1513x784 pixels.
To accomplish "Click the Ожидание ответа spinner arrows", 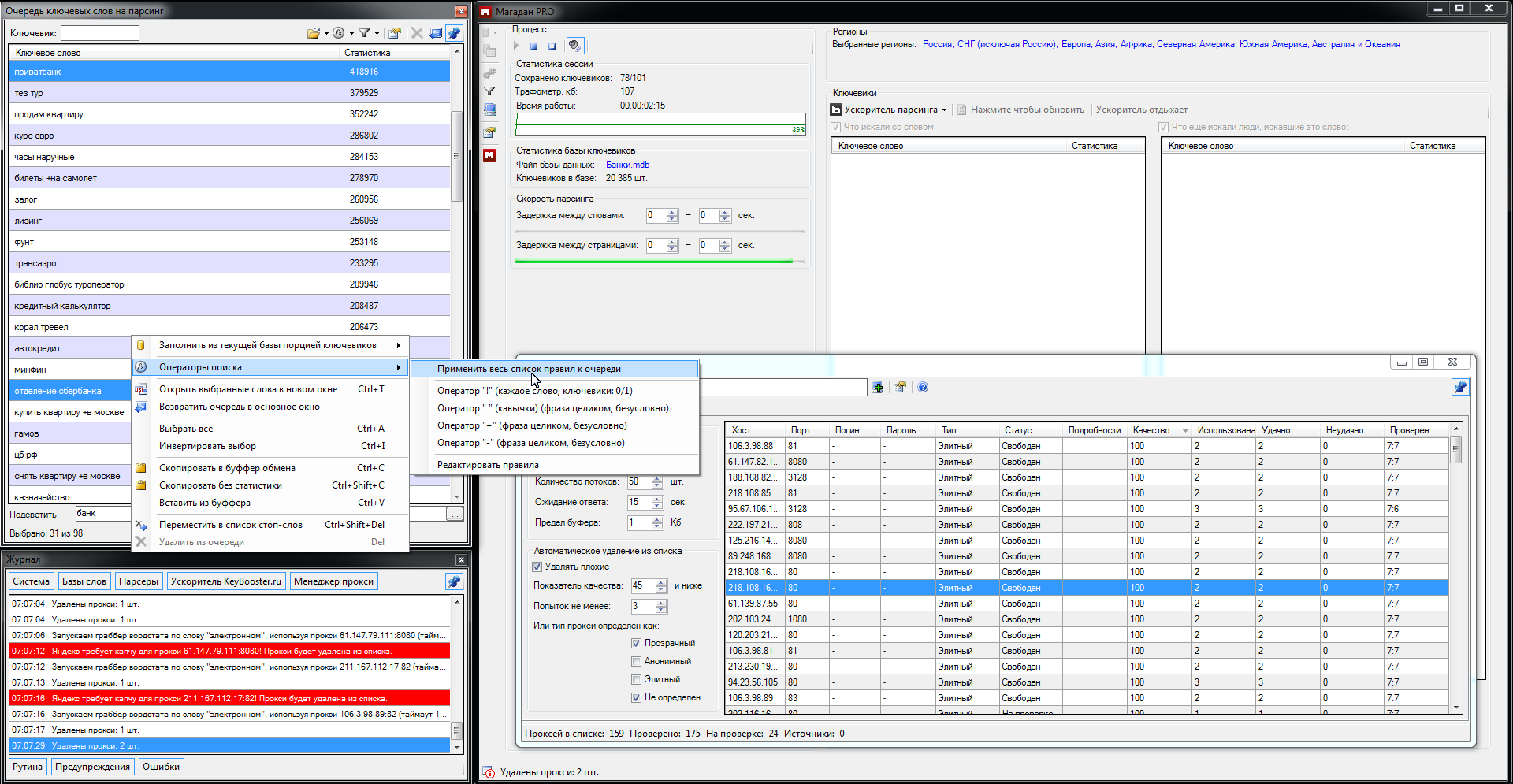I will (657, 502).
